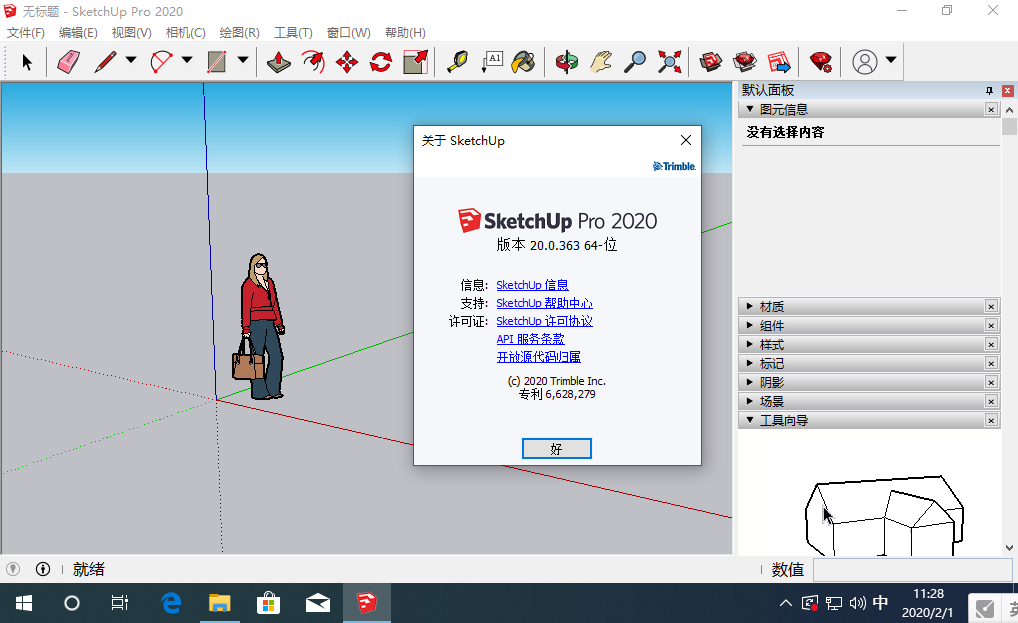Activate the Zoom magnifier tool
The height and width of the screenshot is (623, 1018).
tap(635, 62)
